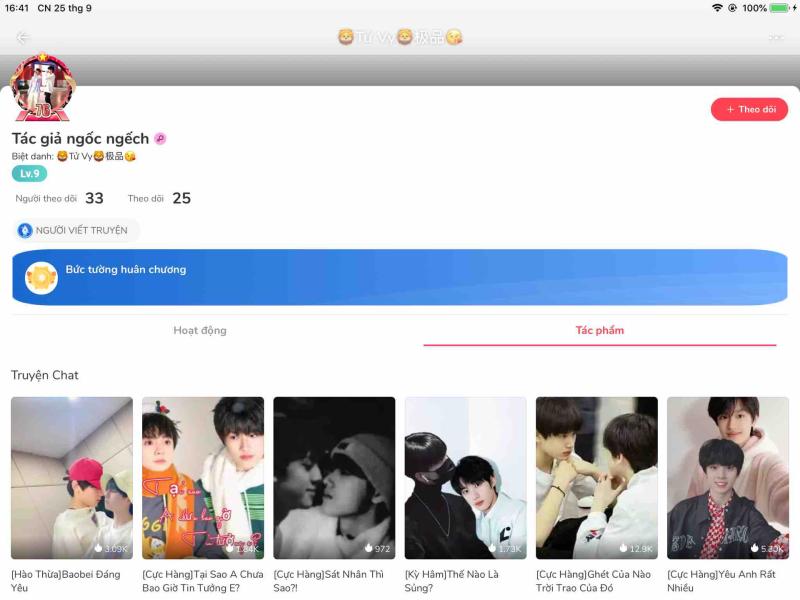
Task: Tap the battery indicator in status bar
Action: click(783, 8)
